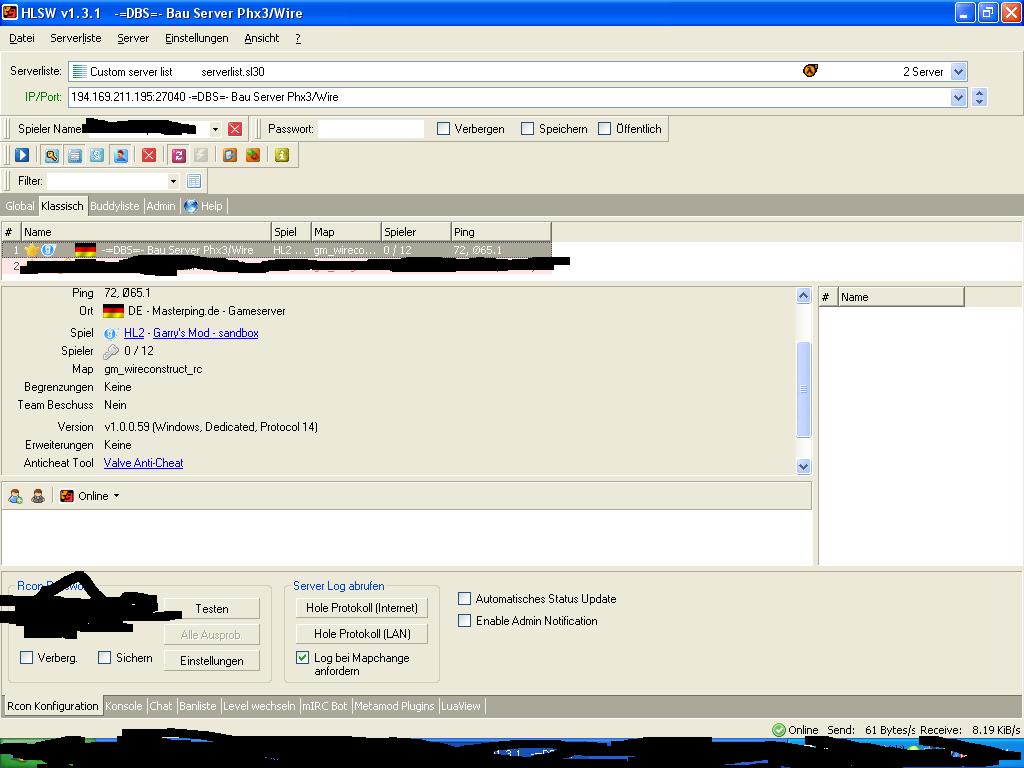Uncheck Log bei Mapchange anfordern
This screenshot has height=768, width=1024.
tap(303, 658)
